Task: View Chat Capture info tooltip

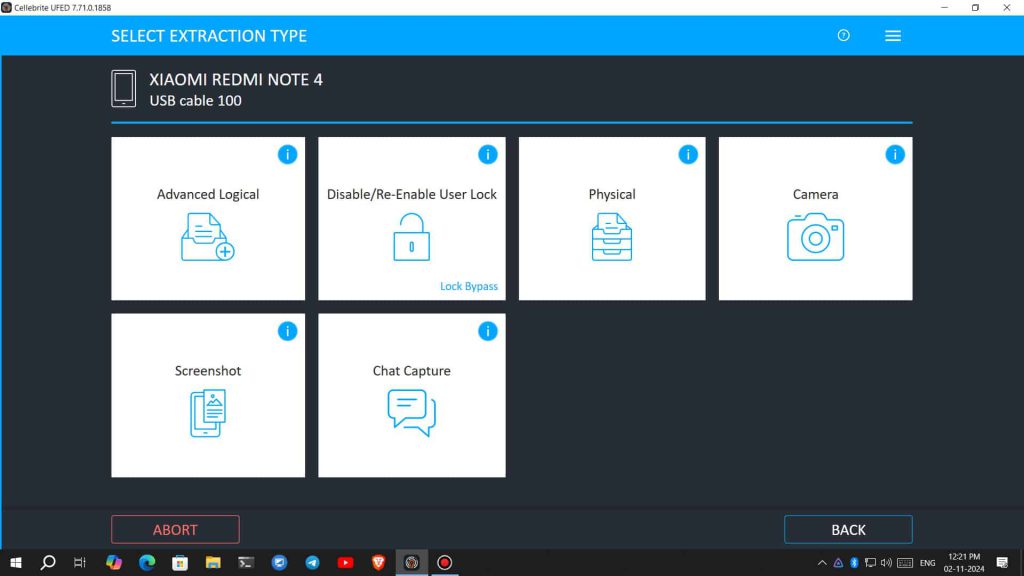Action: coord(487,331)
